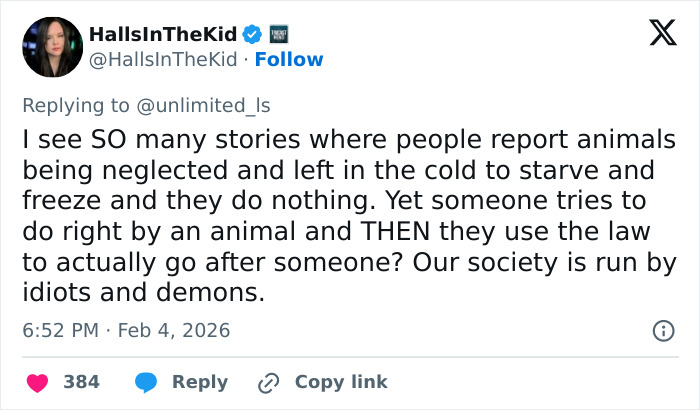700x410 pixels.
Task: Open the HallsInTheKid profile avatar
Action: coord(51,47)
